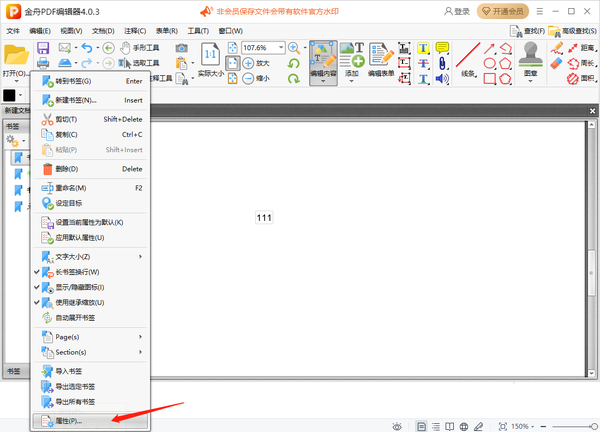This screenshot has width=600, height=432.
Task: Click the Become Member (开通会员) button
Action: 504,11
